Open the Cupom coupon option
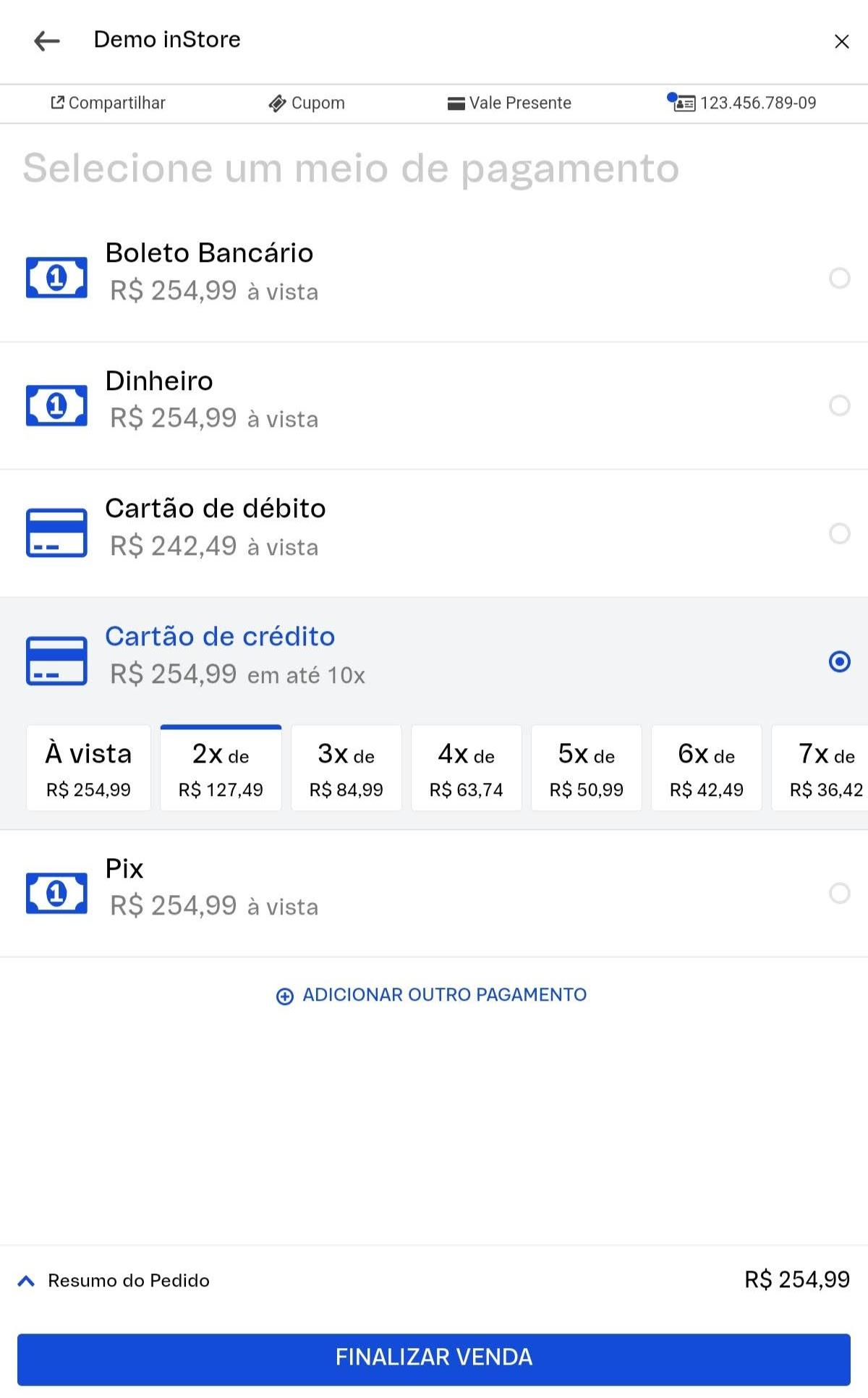This screenshot has width=868, height=1398. pos(307,103)
